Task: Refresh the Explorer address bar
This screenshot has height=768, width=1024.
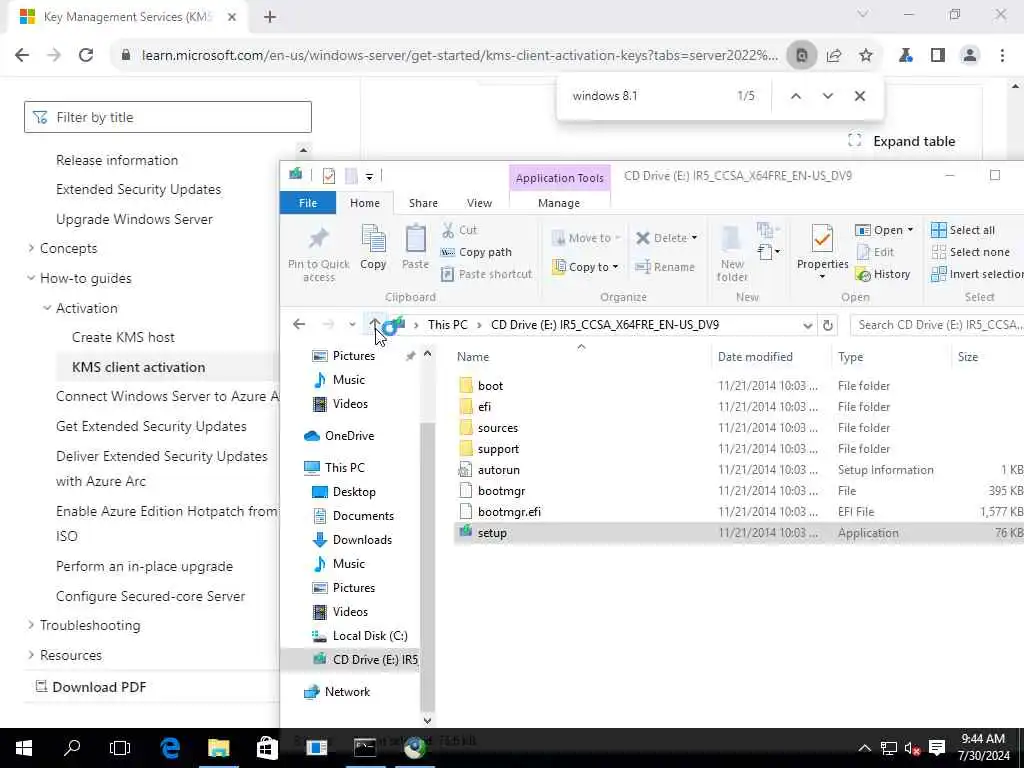Action: point(827,325)
